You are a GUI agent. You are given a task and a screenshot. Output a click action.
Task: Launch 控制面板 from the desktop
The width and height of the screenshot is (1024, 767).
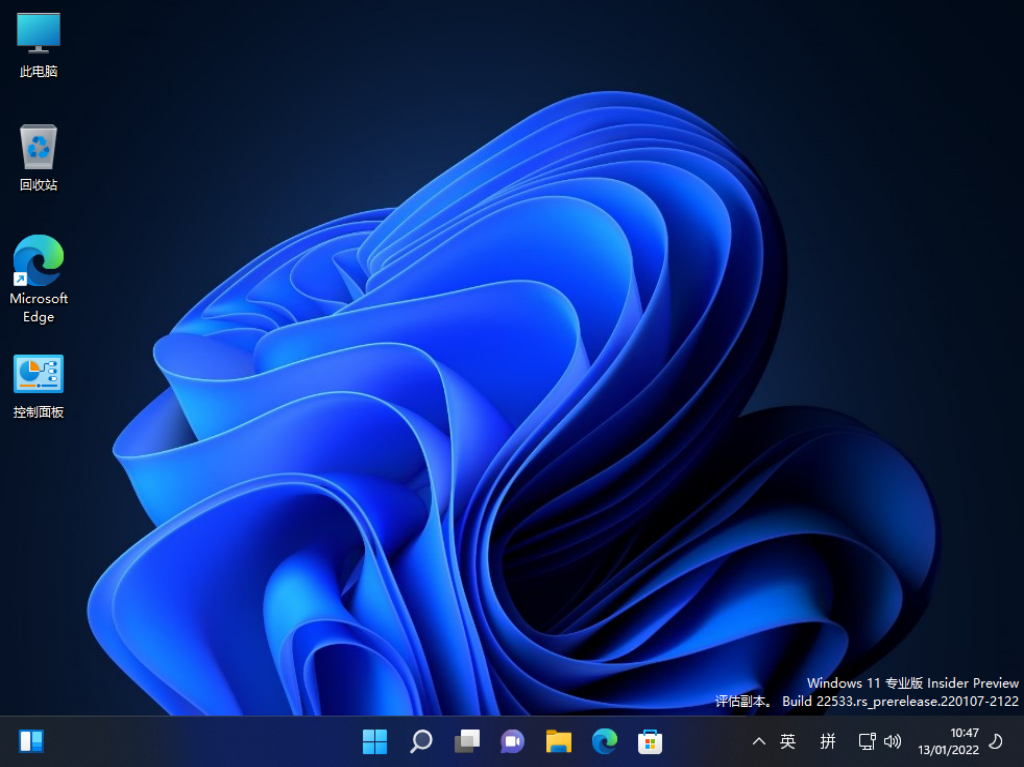38,378
